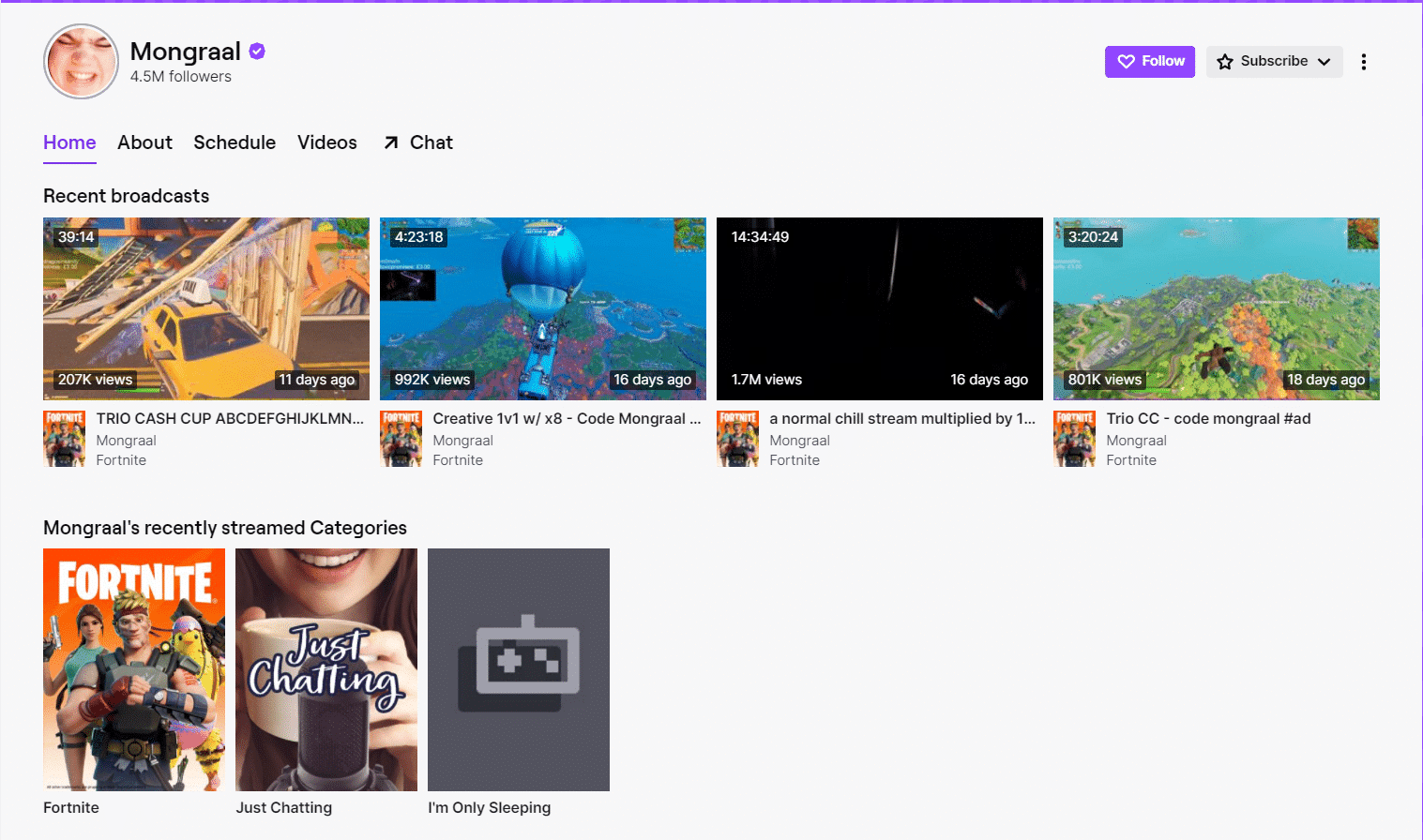Viewport: 1423px width, 840px height.
Task: Click Fortnite category under normal chill stream
Action: coord(795,460)
